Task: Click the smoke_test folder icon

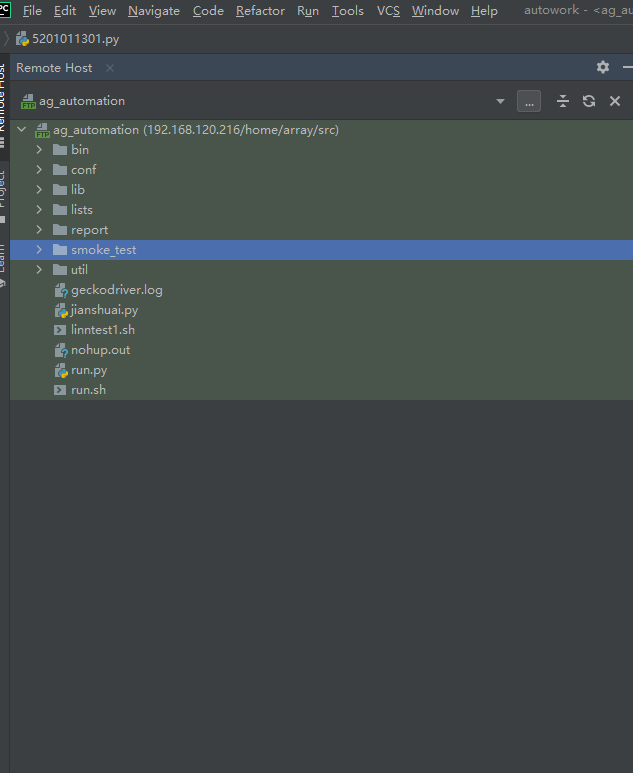Action: [x=60, y=250]
